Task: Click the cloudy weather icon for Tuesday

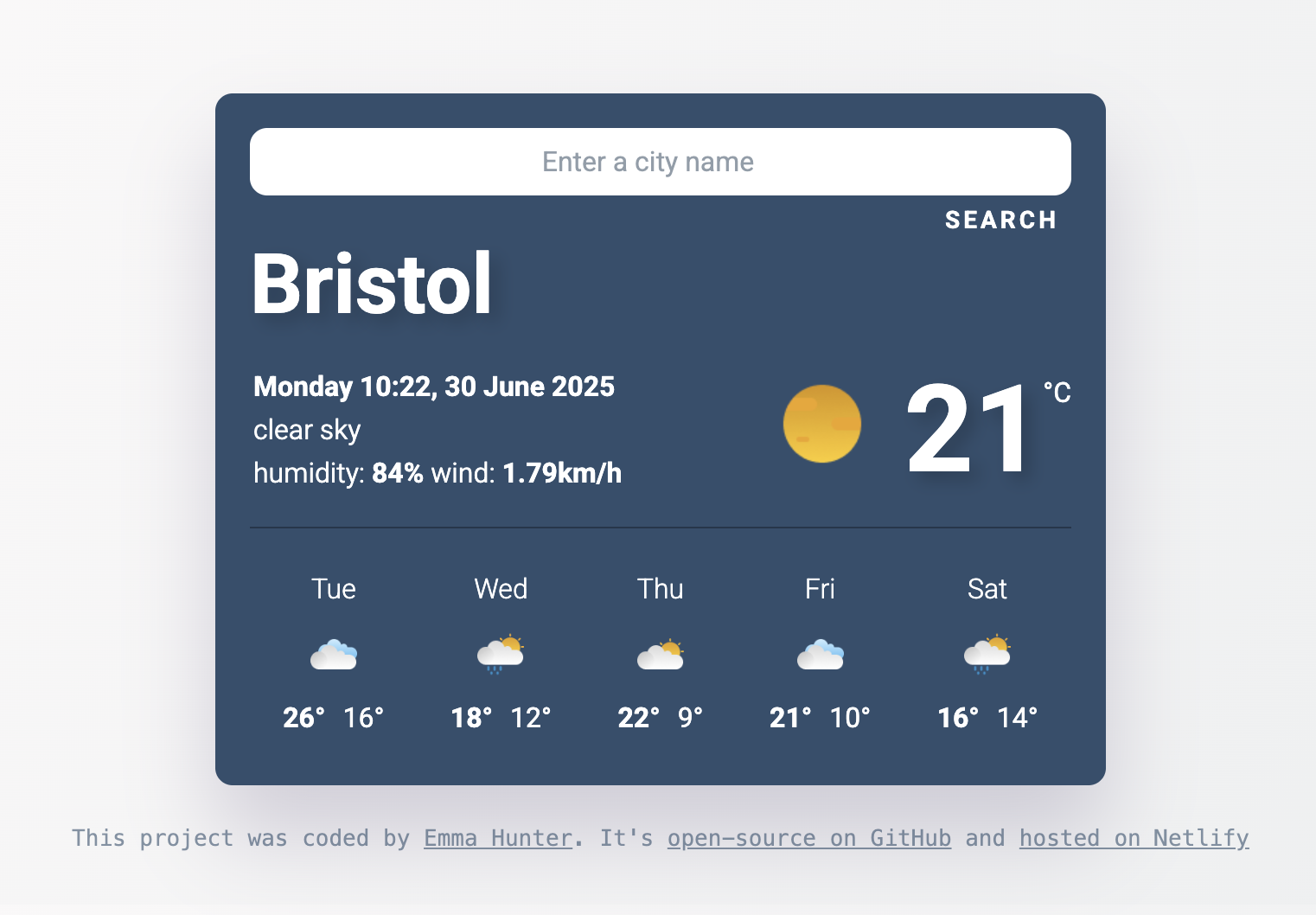Action: point(334,654)
